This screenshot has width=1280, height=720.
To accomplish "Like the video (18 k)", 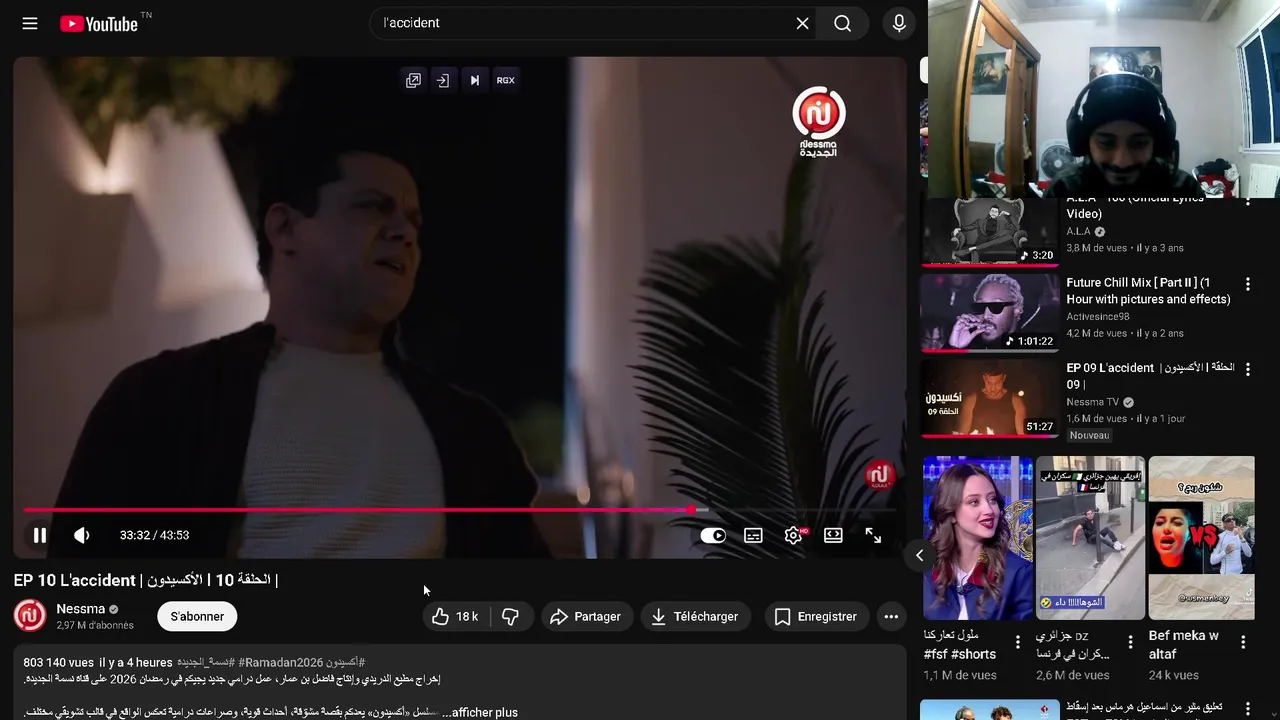I will pyautogui.click(x=455, y=616).
